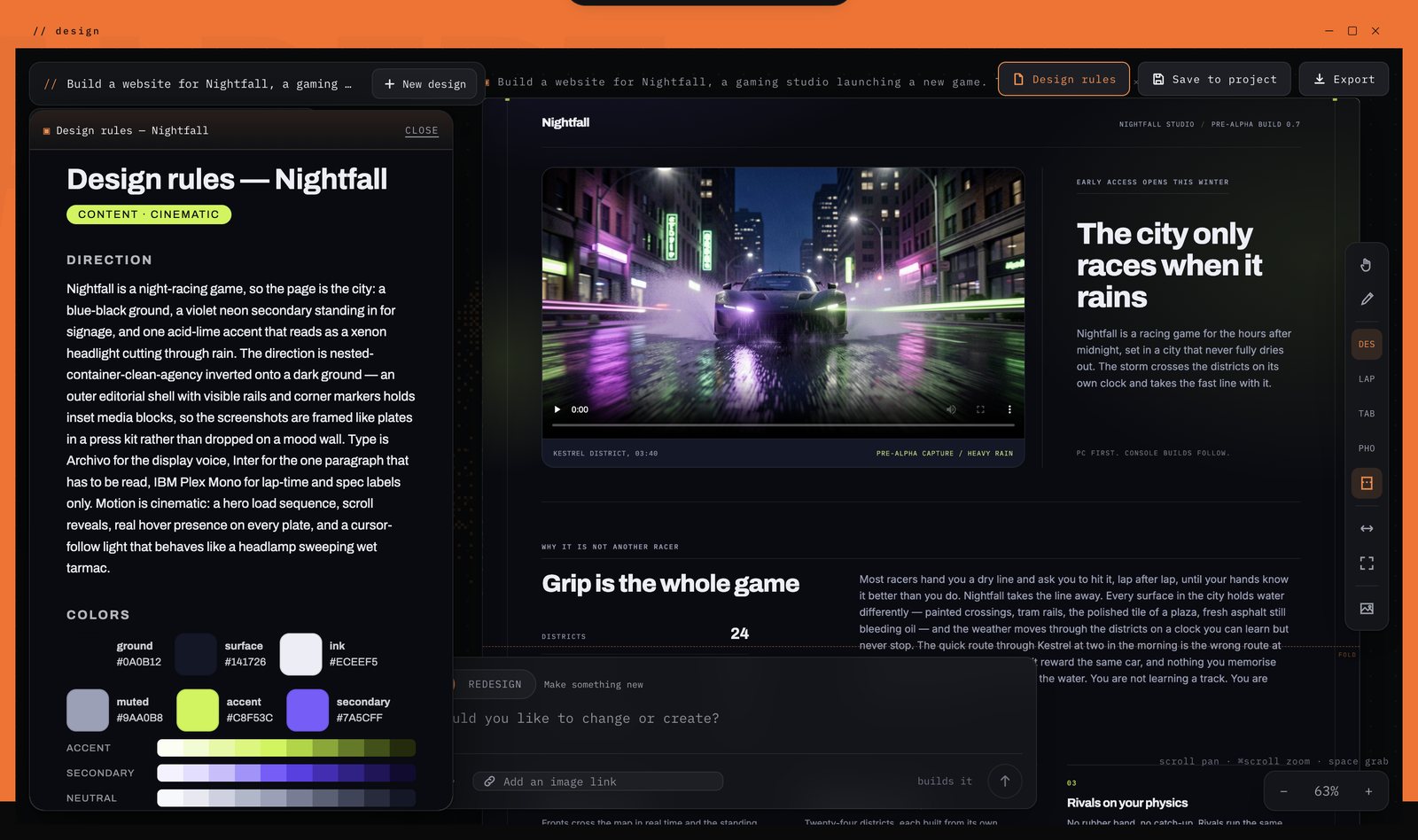Switch to the LAP viewport mode

pos(1367,379)
